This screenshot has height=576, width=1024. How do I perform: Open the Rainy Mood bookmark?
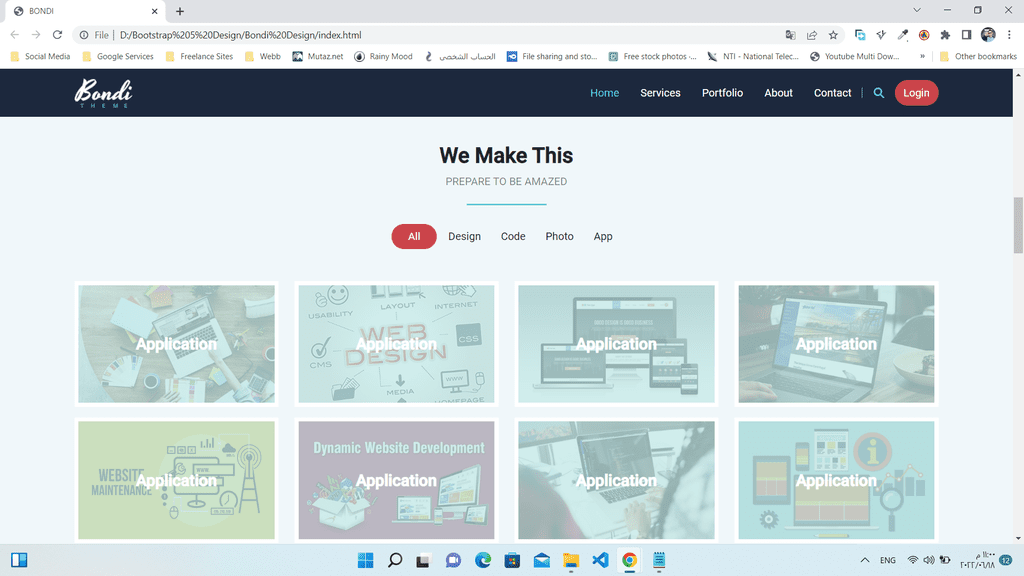click(x=383, y=56)
